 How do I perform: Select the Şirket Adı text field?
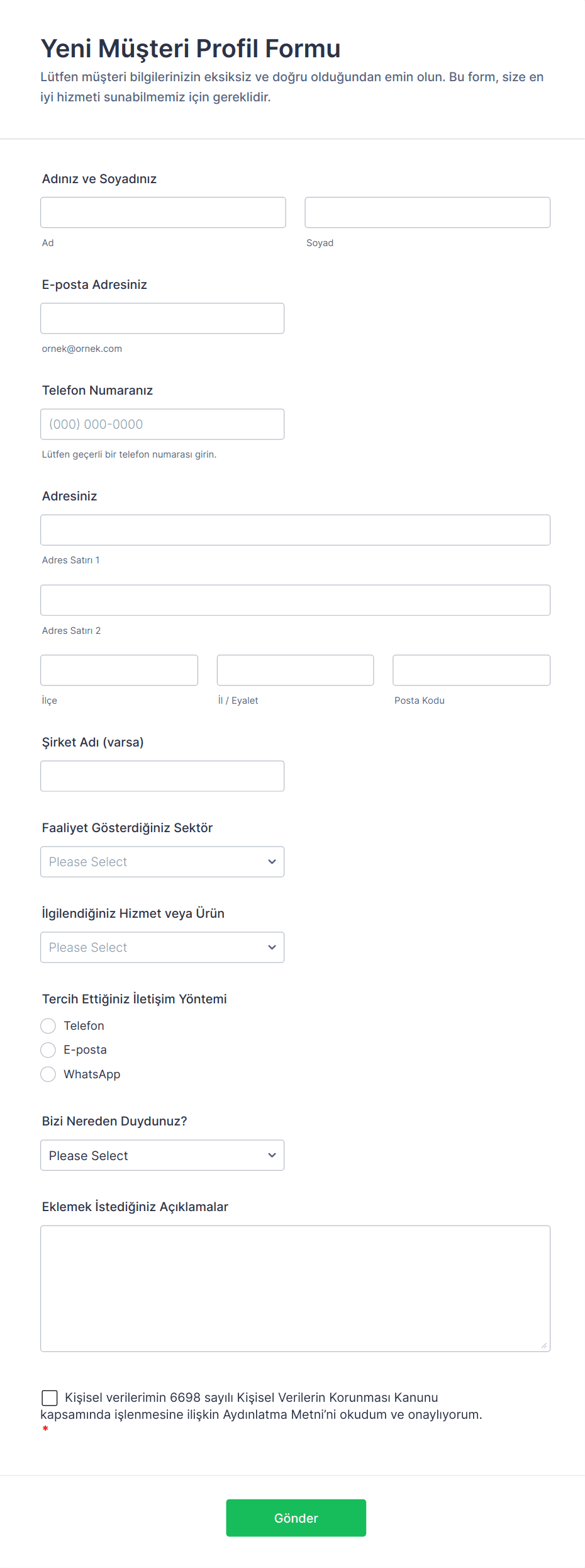[162, 776]
